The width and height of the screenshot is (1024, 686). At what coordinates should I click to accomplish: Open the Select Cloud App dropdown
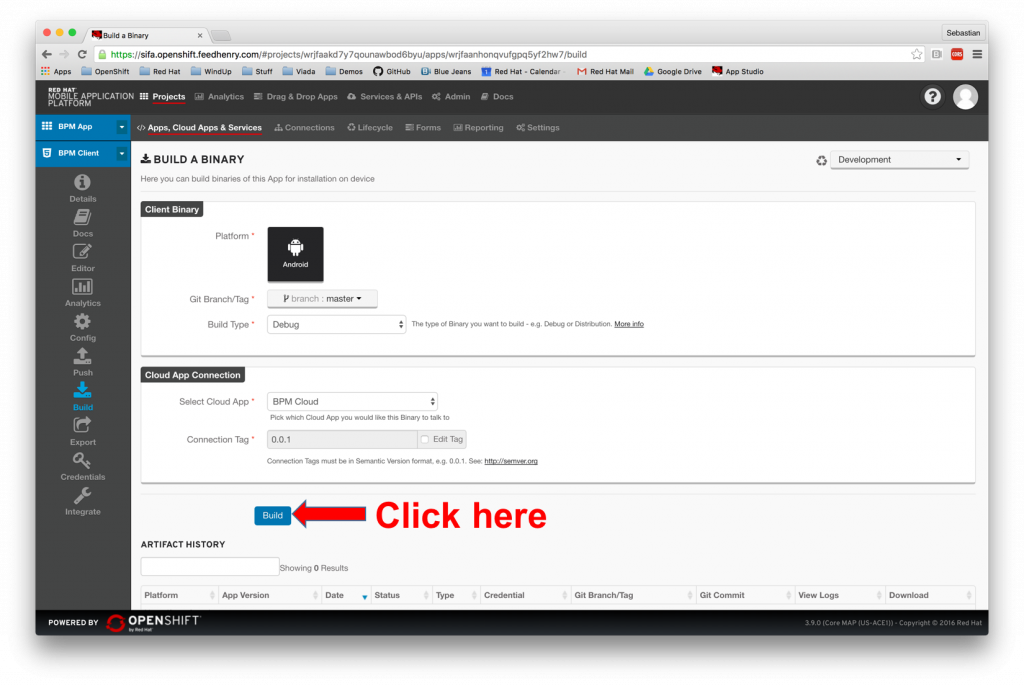[x=352, y=401]
